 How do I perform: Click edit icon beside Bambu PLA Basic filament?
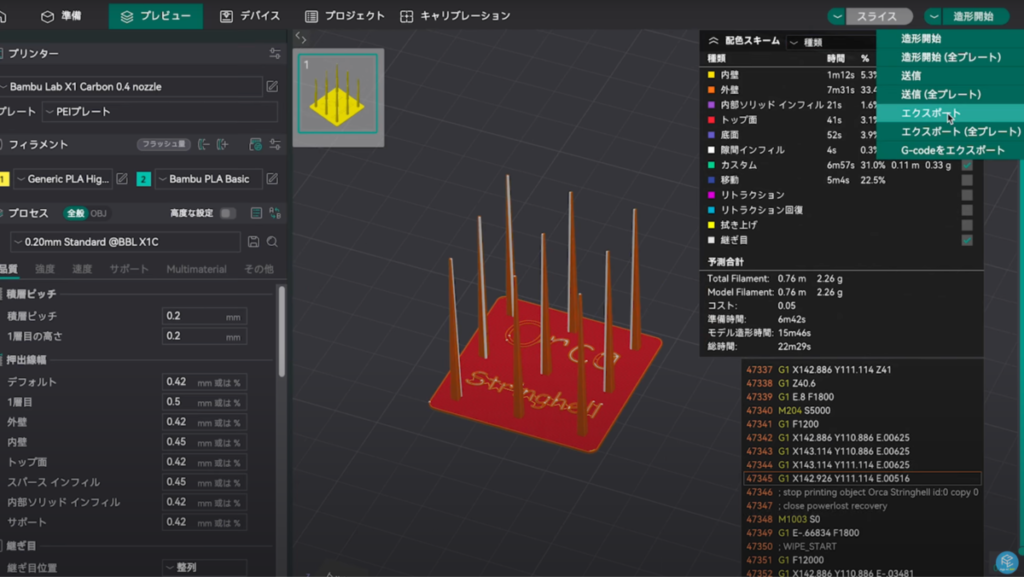tap(272, 179)
